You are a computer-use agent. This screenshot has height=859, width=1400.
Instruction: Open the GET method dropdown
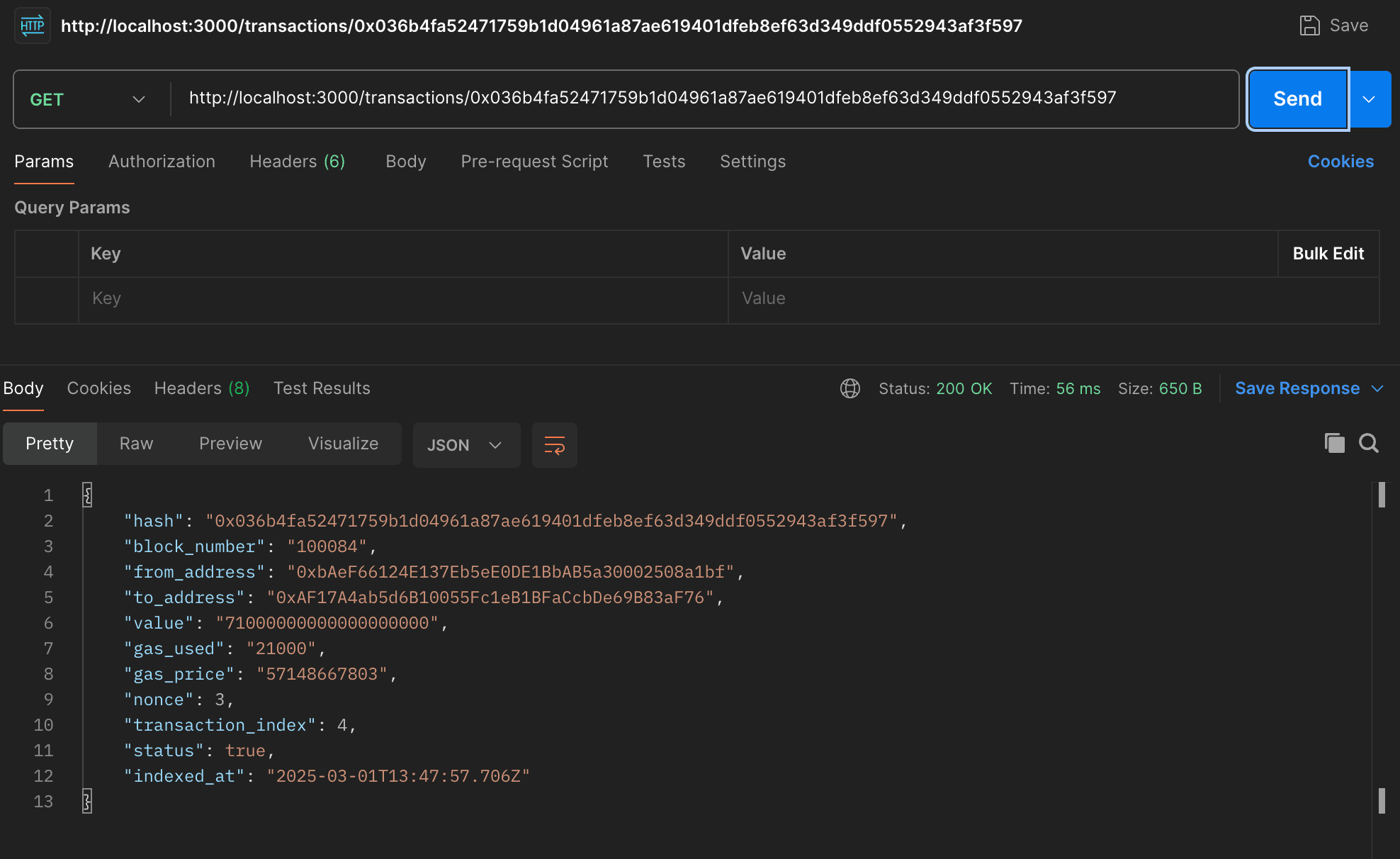88,99
